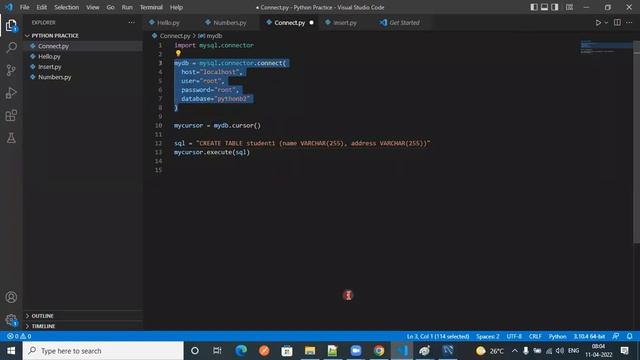Place cursor on mycursor = mydb.cursor() line

click(x=217, y=125)
